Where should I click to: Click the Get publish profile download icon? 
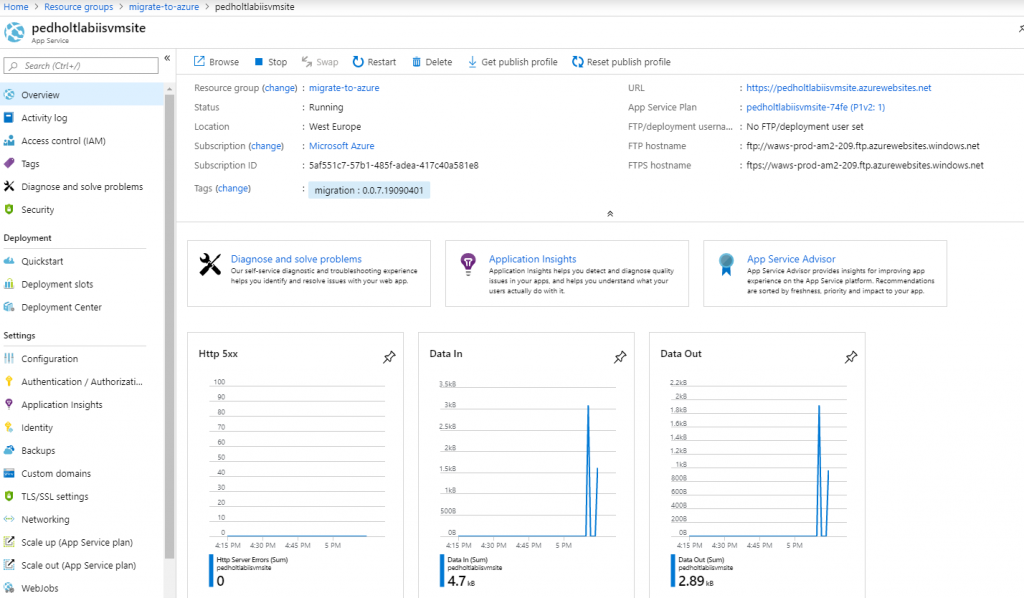pos(472,62)
